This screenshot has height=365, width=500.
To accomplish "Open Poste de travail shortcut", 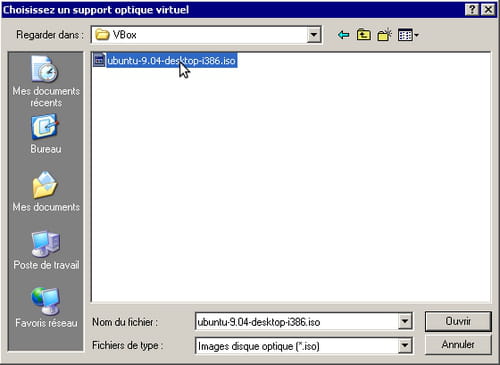I will [x=46, y=250].
